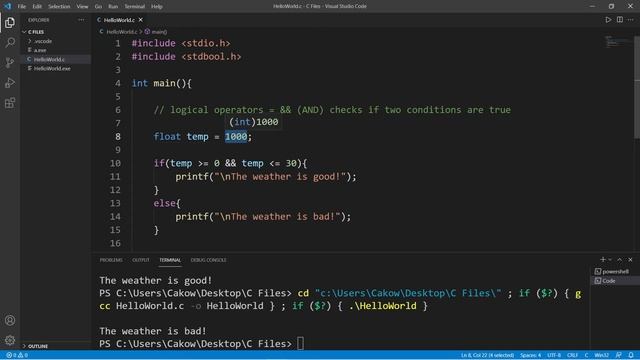This screenshot has width=640, height=360.
Task: Expand the Outline section
Action: [x=38, y=346]
